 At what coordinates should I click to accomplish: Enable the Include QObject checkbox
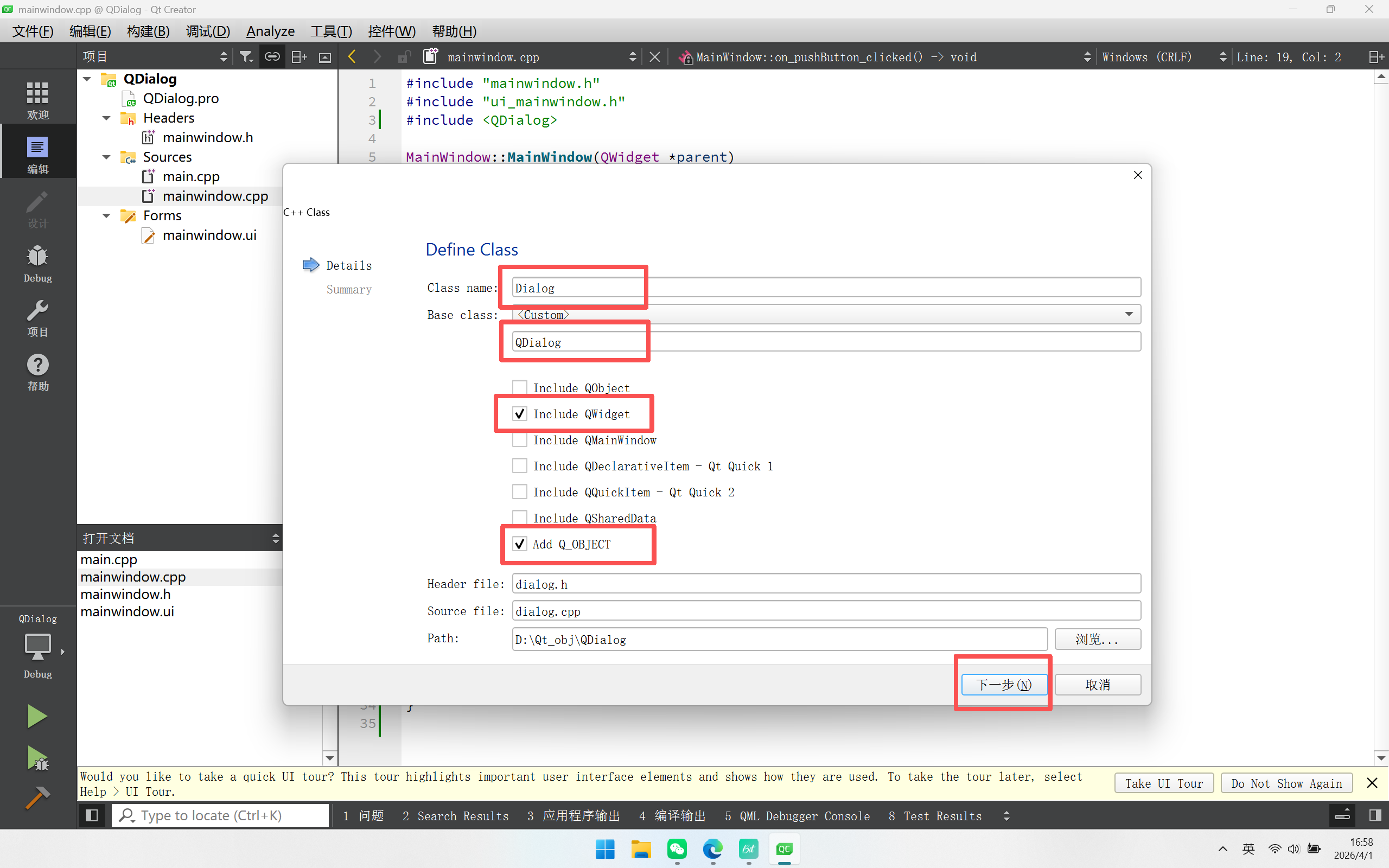(519, 387)
